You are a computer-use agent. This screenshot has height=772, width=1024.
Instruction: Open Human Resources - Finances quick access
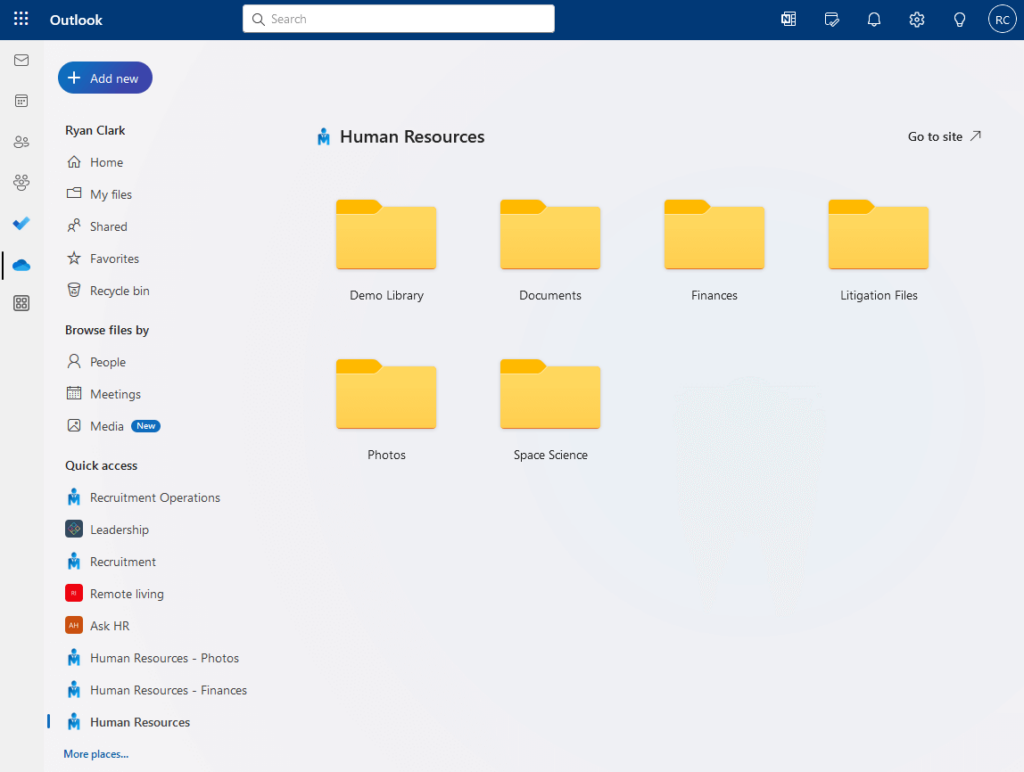point(156,690)
